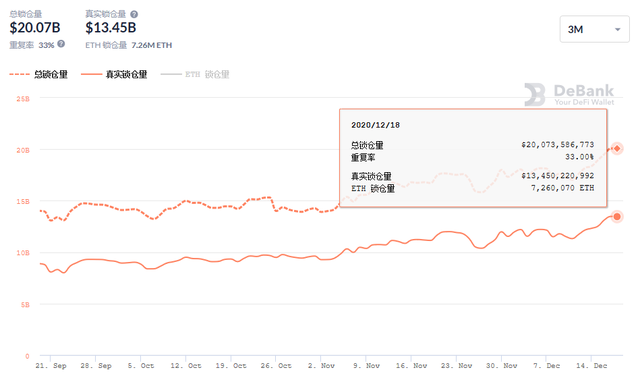Enable the greyed ETH 锁仓量 legend series
This screenshot has height=372, width=640.
tap(195, 74)
